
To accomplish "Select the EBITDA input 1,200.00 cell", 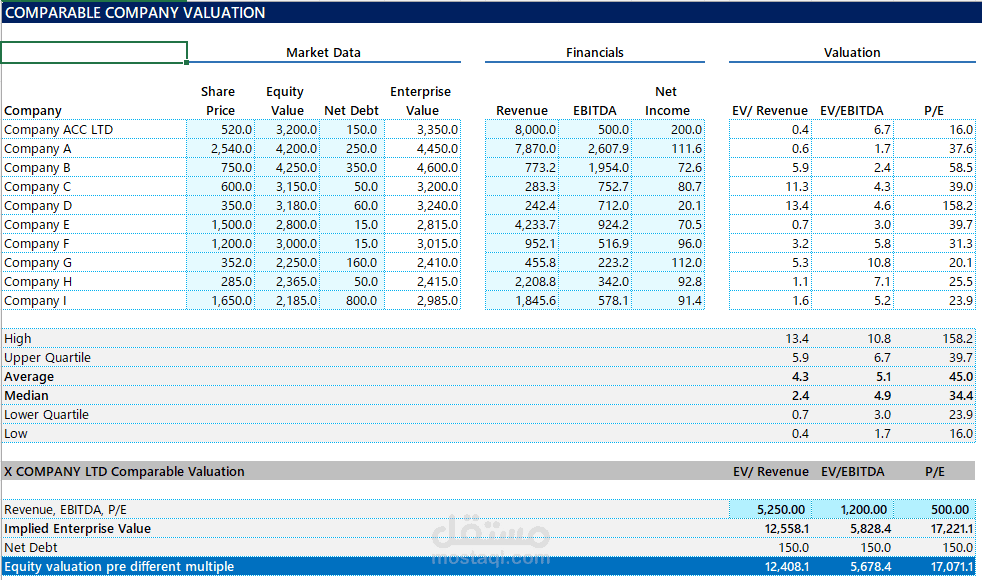I will (852, 510).
